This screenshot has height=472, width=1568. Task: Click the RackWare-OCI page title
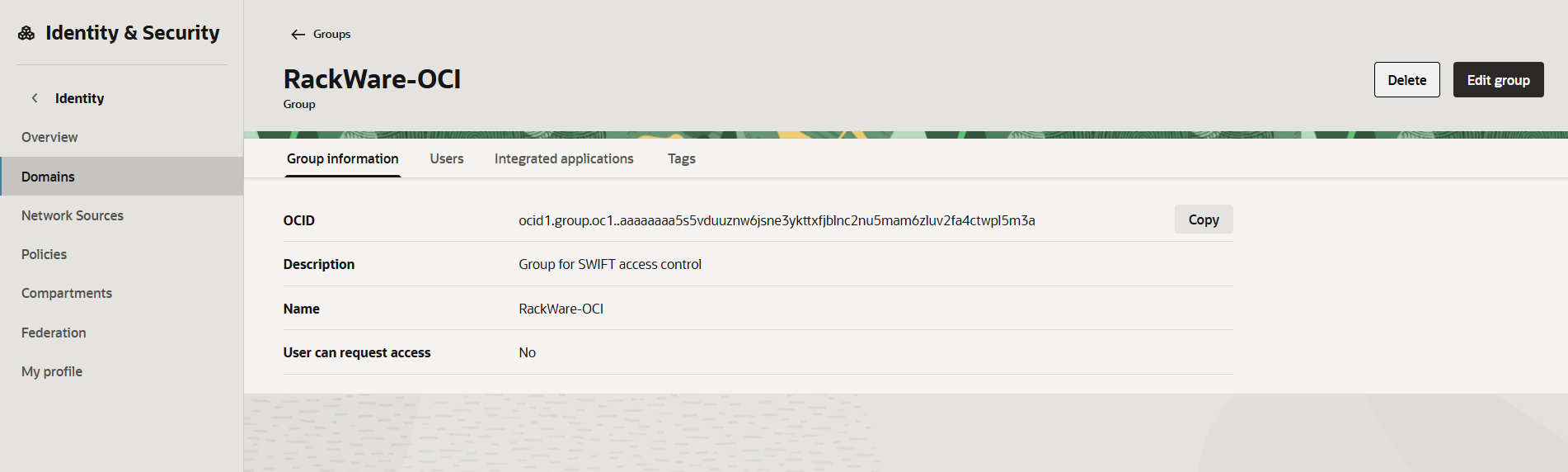372,79
